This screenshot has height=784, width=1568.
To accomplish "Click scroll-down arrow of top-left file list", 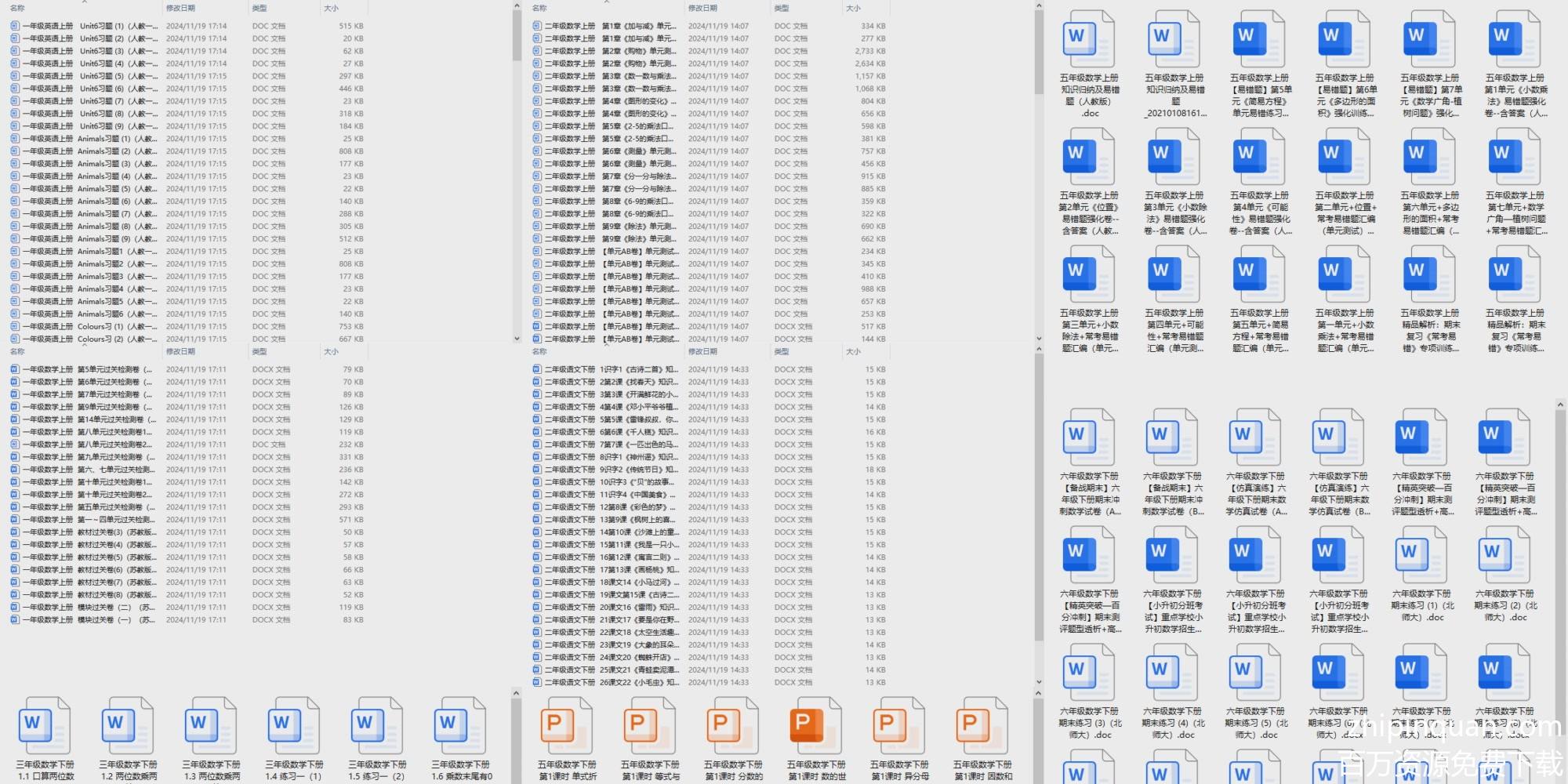I will [517, 339].
